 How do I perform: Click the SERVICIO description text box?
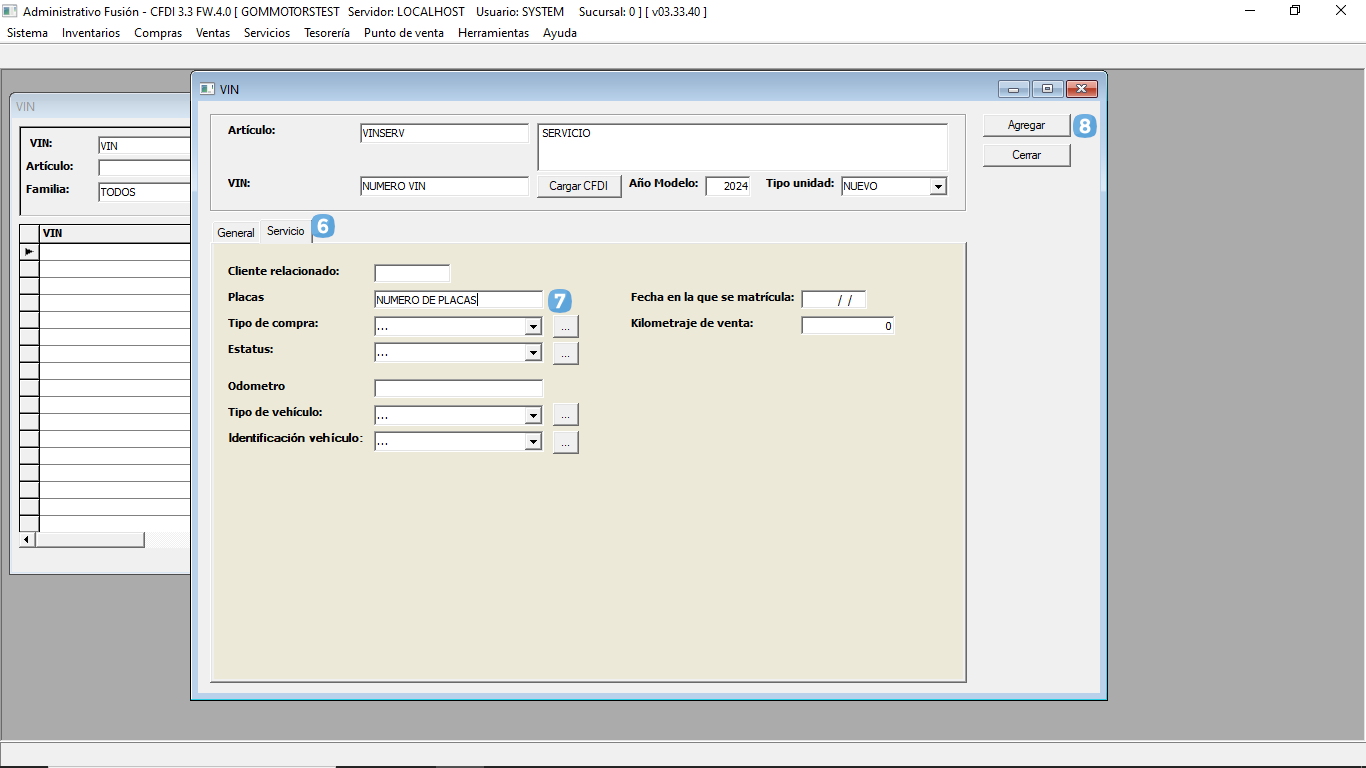[x=742, y=147]
